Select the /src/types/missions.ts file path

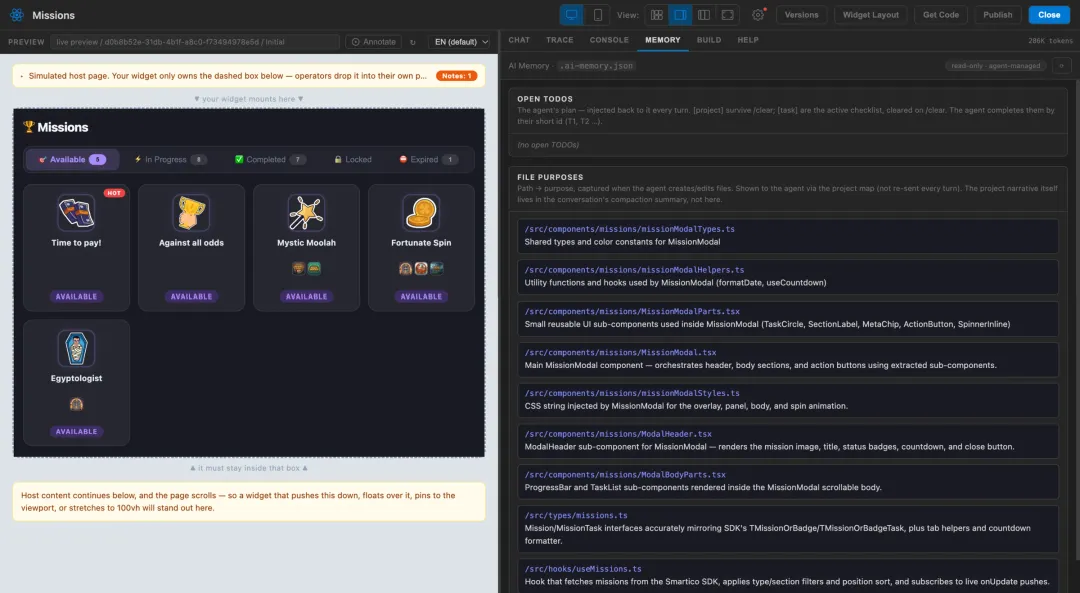pyautogui.click(x=576, y=515)
